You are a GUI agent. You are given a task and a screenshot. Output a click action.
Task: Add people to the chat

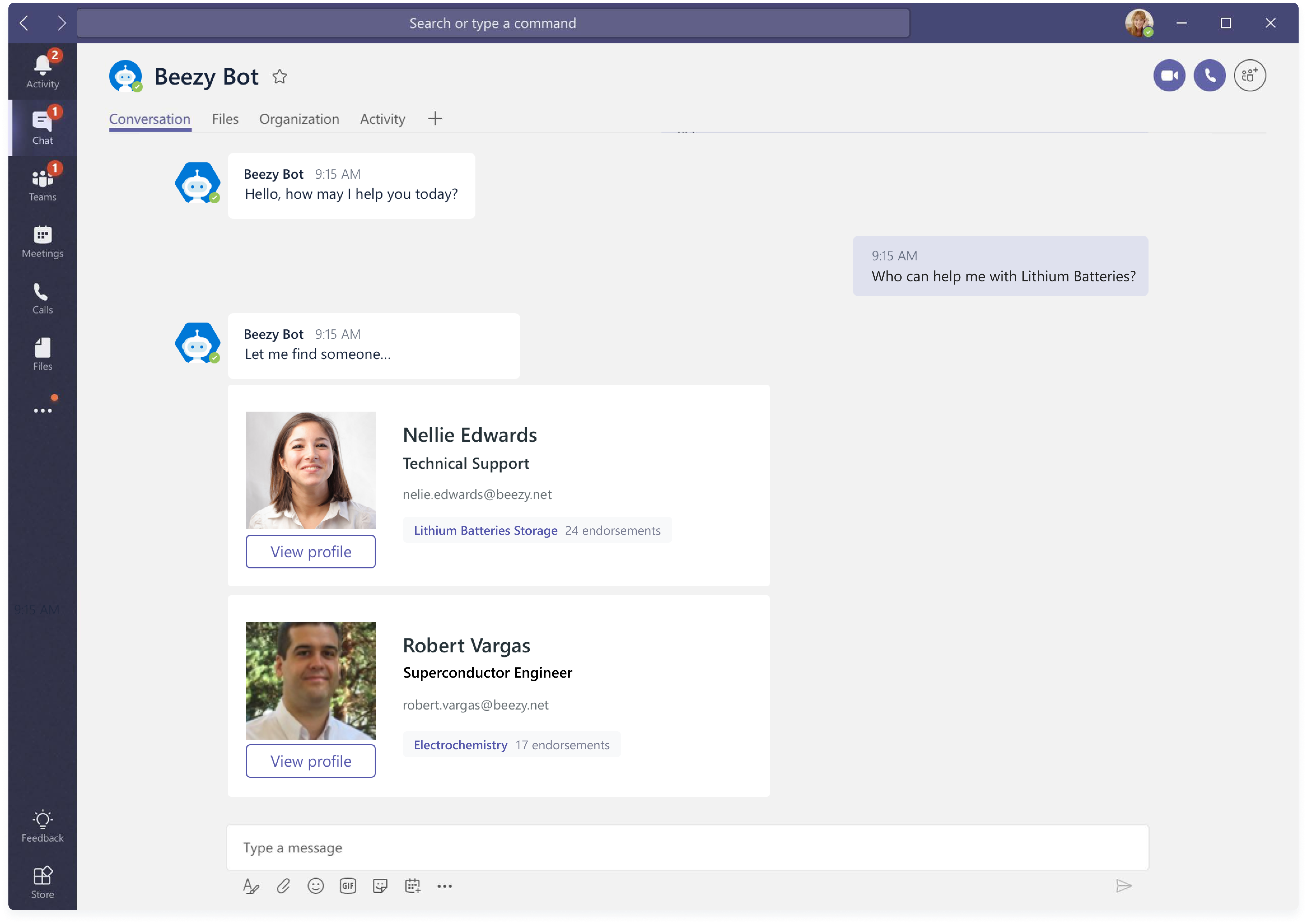[x=1250, y=75]
